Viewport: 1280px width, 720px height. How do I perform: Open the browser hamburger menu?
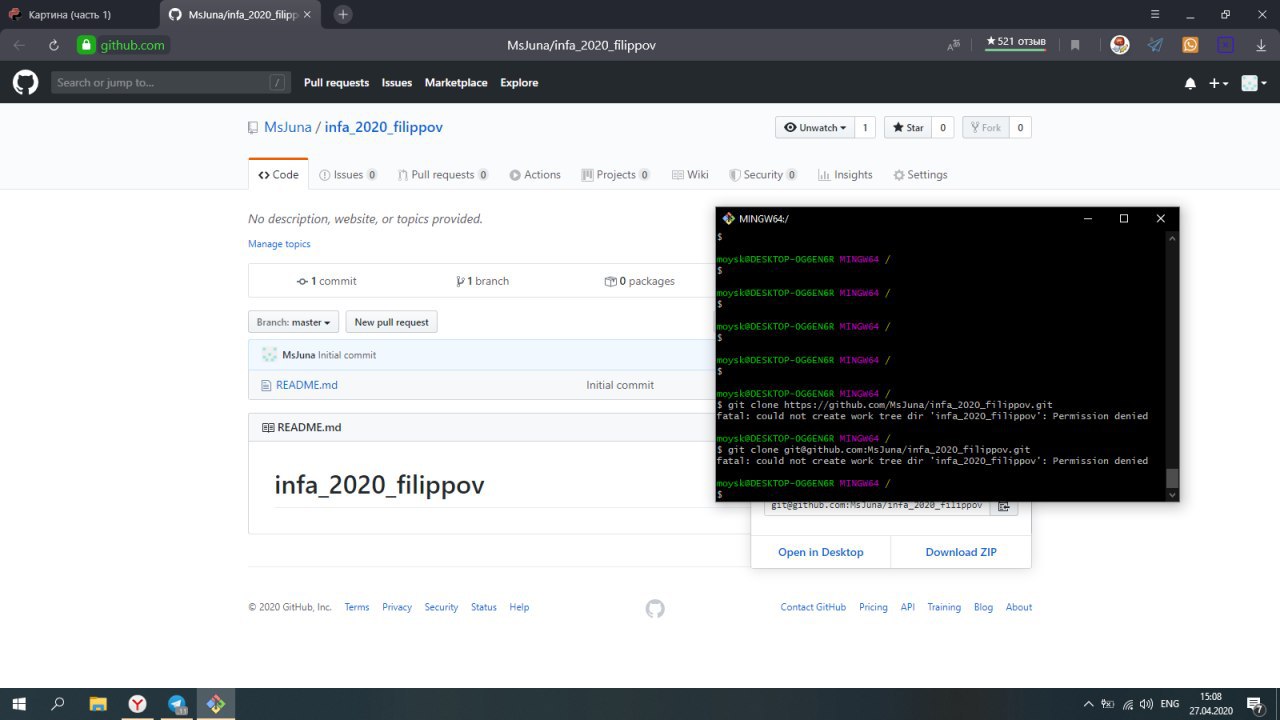(1156, 14)
